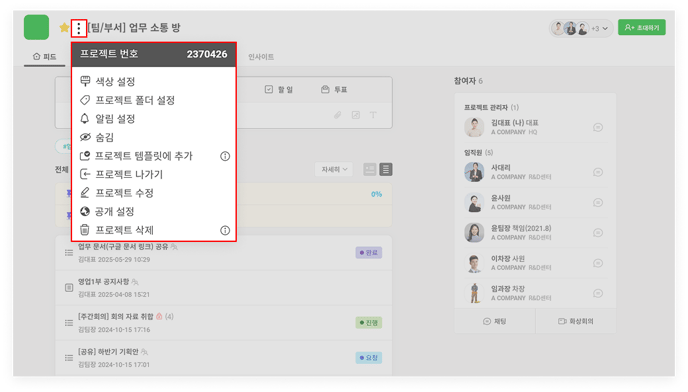
Task: Select the 투표 post type
Action: [x=334, y=90]
